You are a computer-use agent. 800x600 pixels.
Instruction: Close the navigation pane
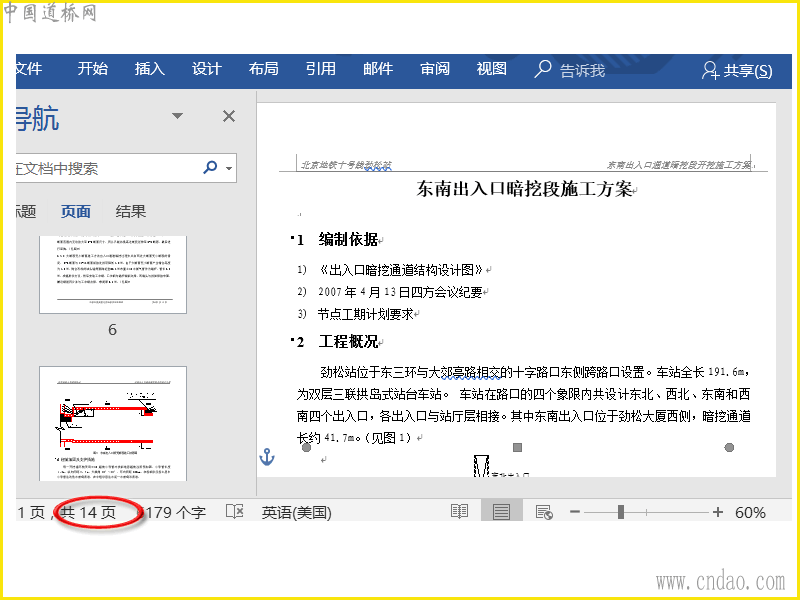(229, 116)
